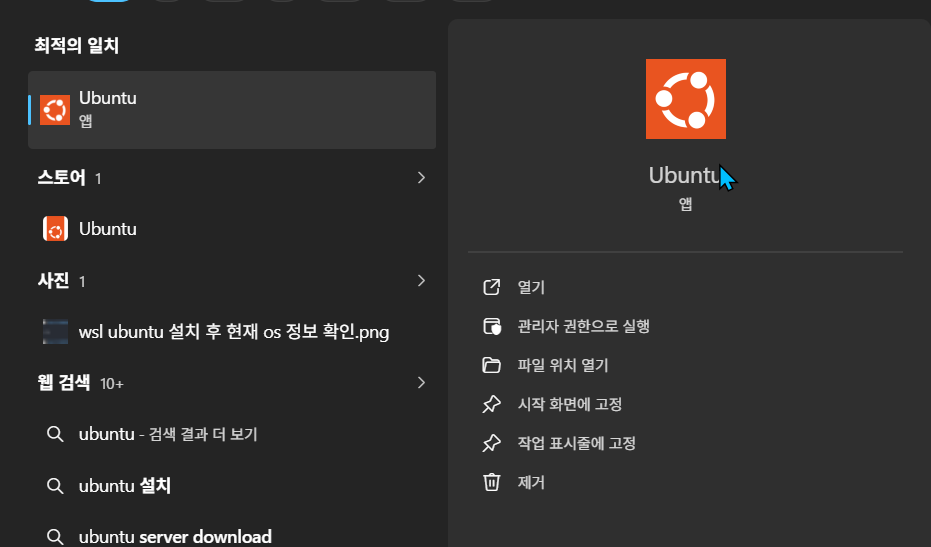
Task: Expand the 스토어 section chevron
Action: (x=421, y=178)
